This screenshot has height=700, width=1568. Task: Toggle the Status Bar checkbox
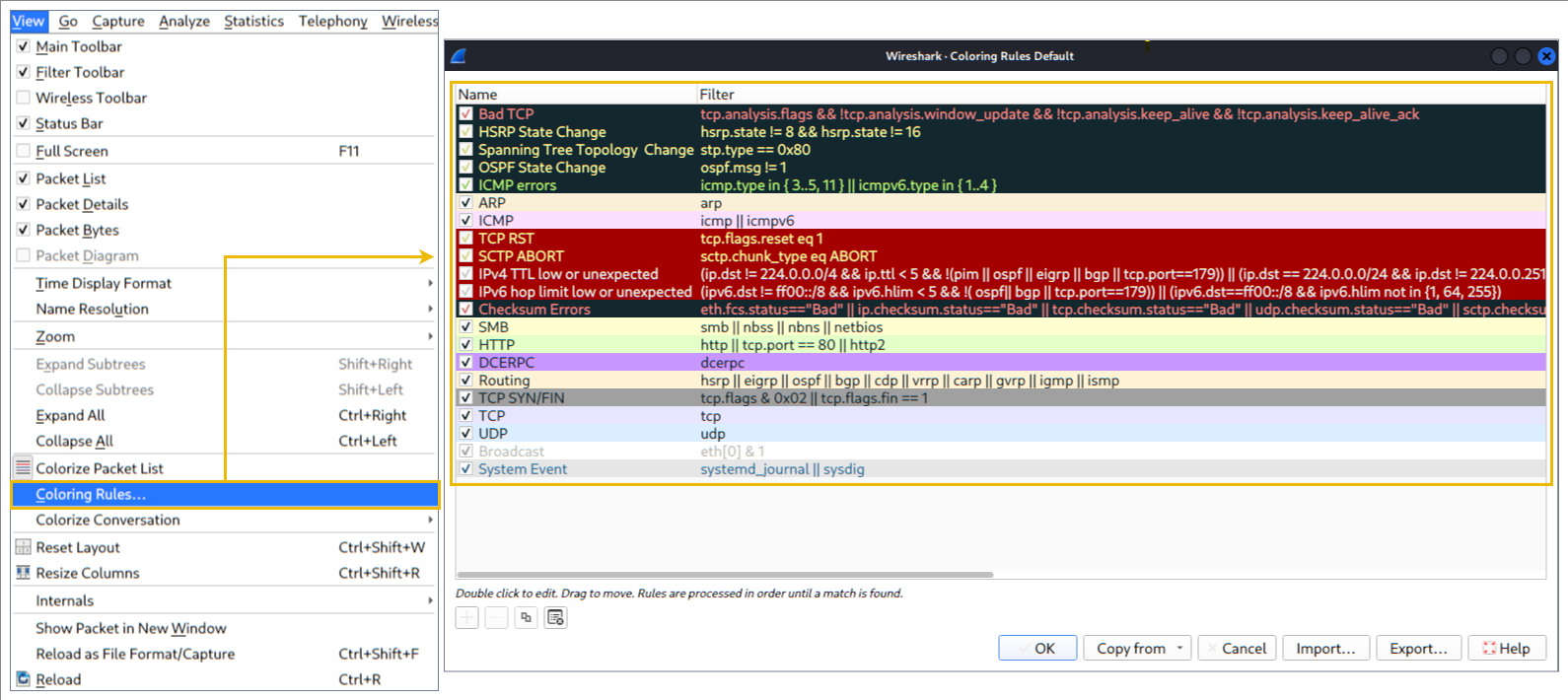click(24, 123)
